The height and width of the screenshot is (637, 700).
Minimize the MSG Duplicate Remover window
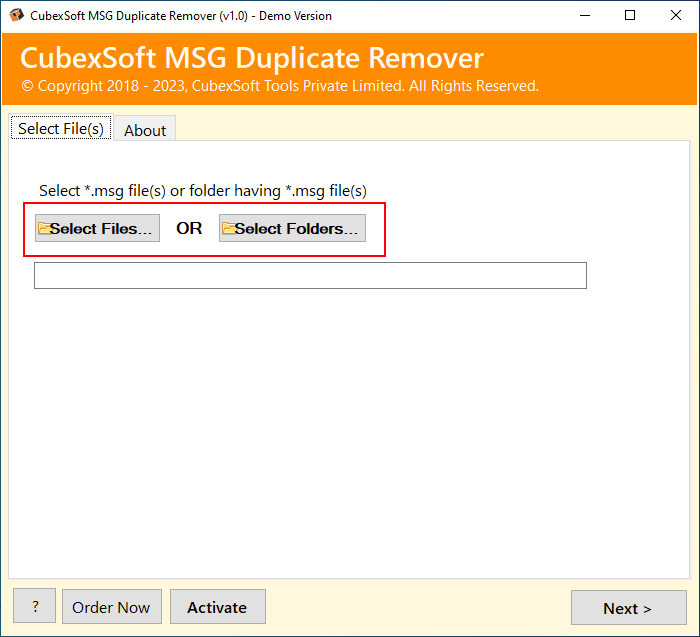tap(585, 16)
